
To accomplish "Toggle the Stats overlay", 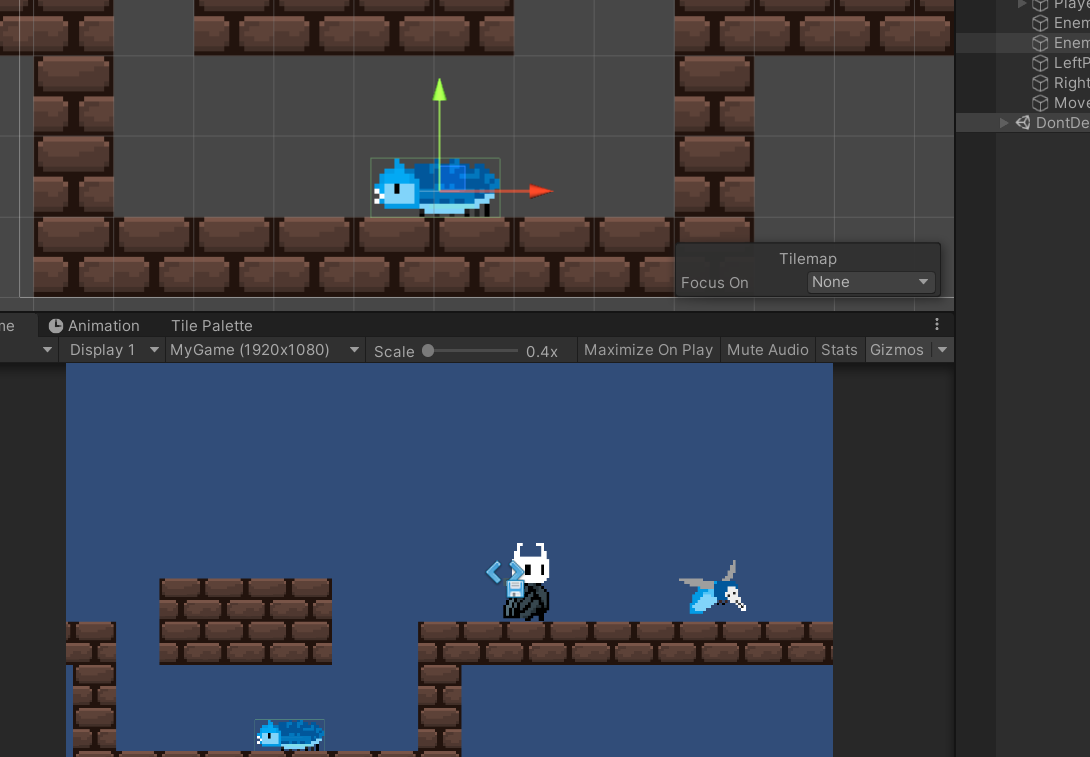I will pos(839,350).
